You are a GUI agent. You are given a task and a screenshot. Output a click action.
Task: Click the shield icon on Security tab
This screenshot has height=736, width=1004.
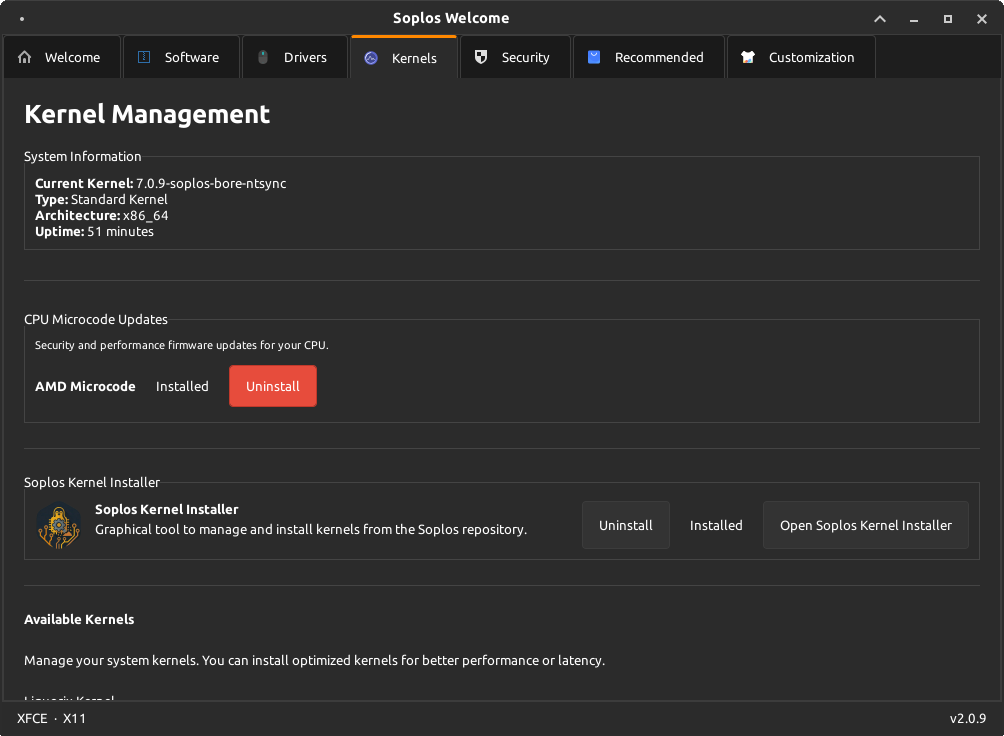[x=481, y=57]
